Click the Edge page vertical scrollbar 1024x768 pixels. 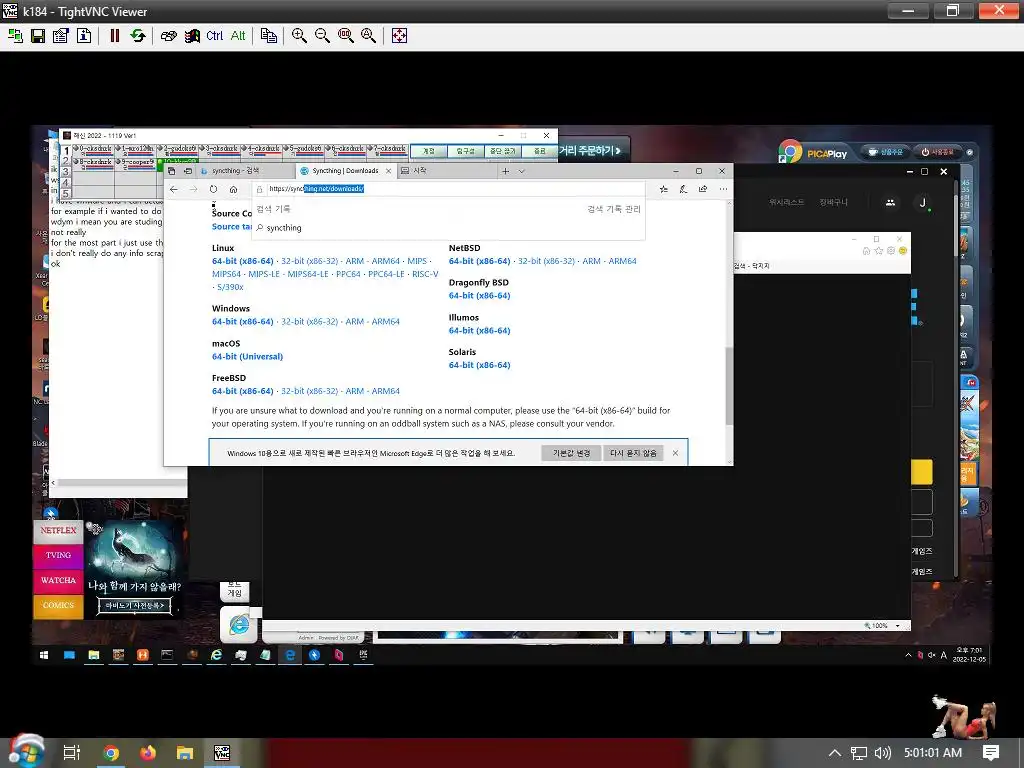(729, 385)
